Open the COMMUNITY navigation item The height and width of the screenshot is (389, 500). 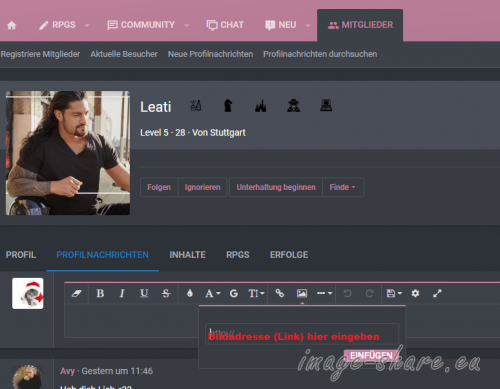[141, 25]
